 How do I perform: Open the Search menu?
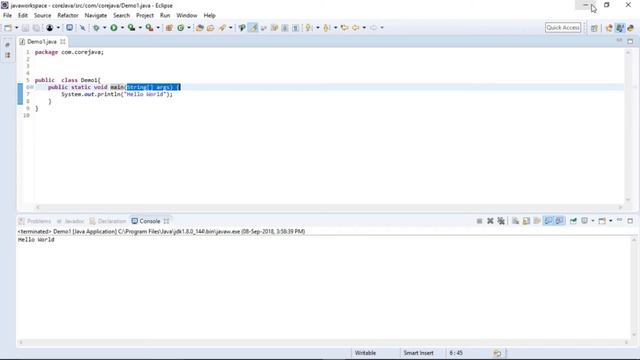122,16
